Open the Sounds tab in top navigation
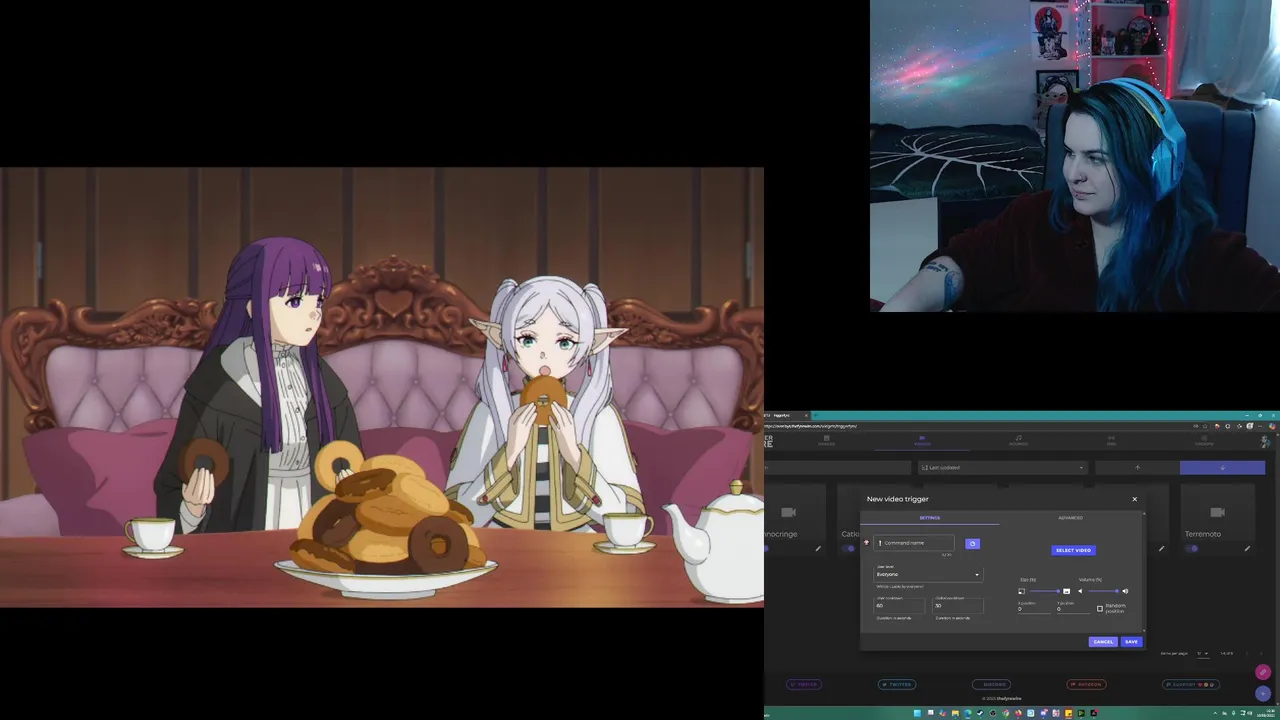Screen dimensions: 1280x720 [x=1018, y=441]
